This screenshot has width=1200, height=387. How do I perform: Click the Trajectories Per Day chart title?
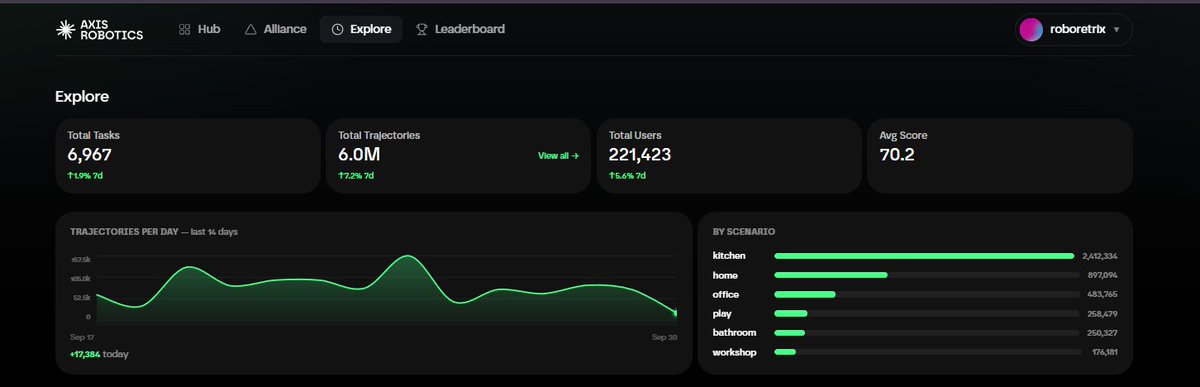154,231
